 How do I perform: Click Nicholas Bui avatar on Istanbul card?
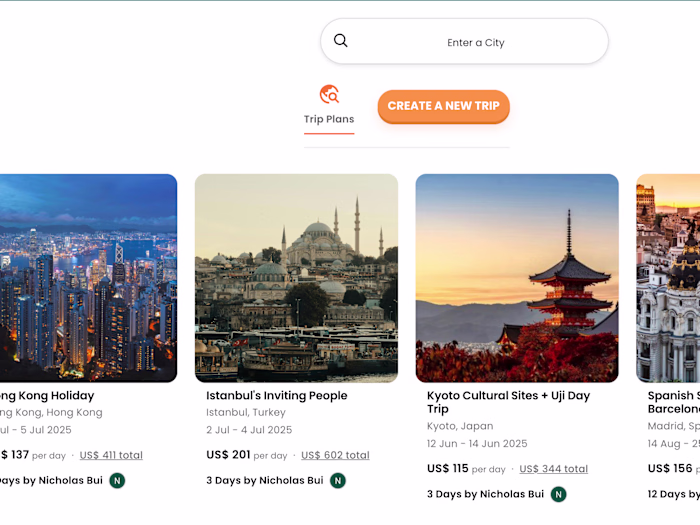[x=338, y=481]
